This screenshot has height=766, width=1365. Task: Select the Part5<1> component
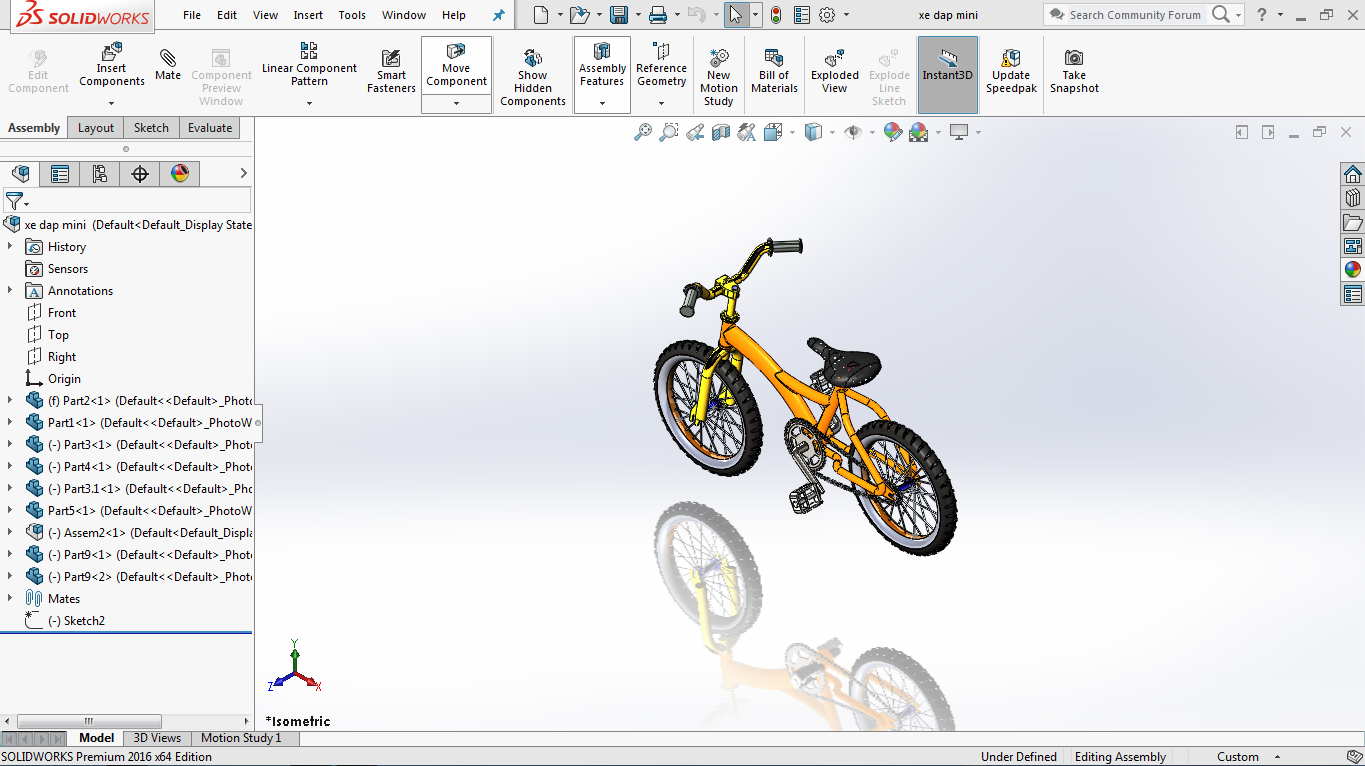coord(139,510)
